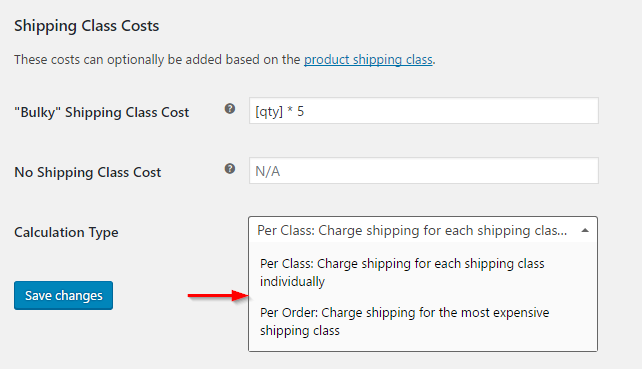Click 'shipping class' line under Per Order option
642x369 pixels.
(x=300, y=331)
